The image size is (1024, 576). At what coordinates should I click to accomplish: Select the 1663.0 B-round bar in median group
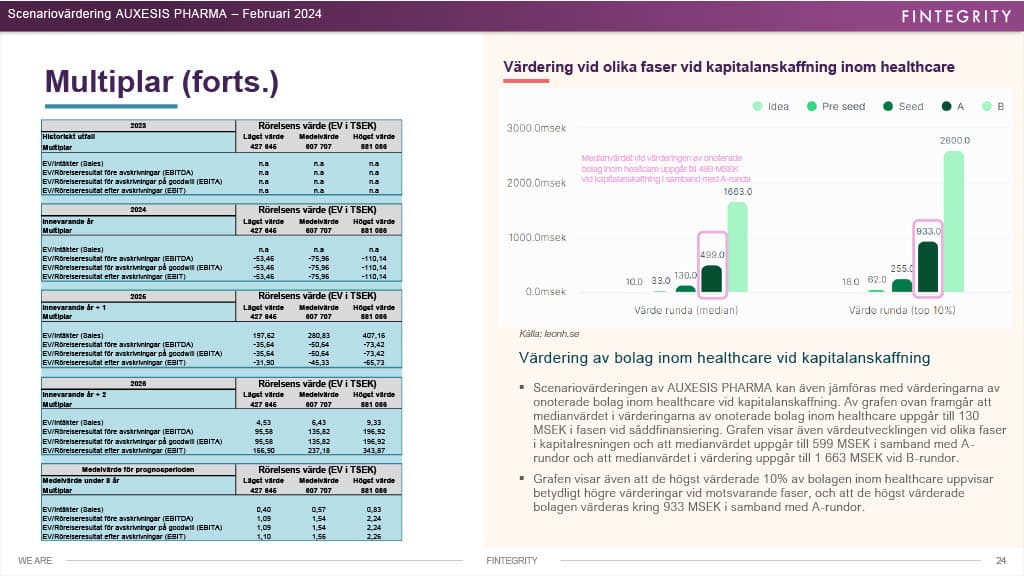tap(737, 247)
